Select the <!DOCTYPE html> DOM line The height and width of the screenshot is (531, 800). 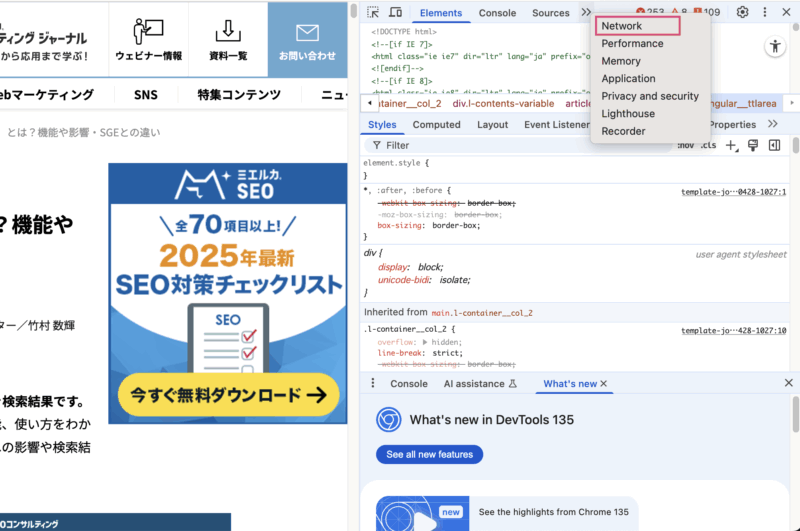pos(404,32)
